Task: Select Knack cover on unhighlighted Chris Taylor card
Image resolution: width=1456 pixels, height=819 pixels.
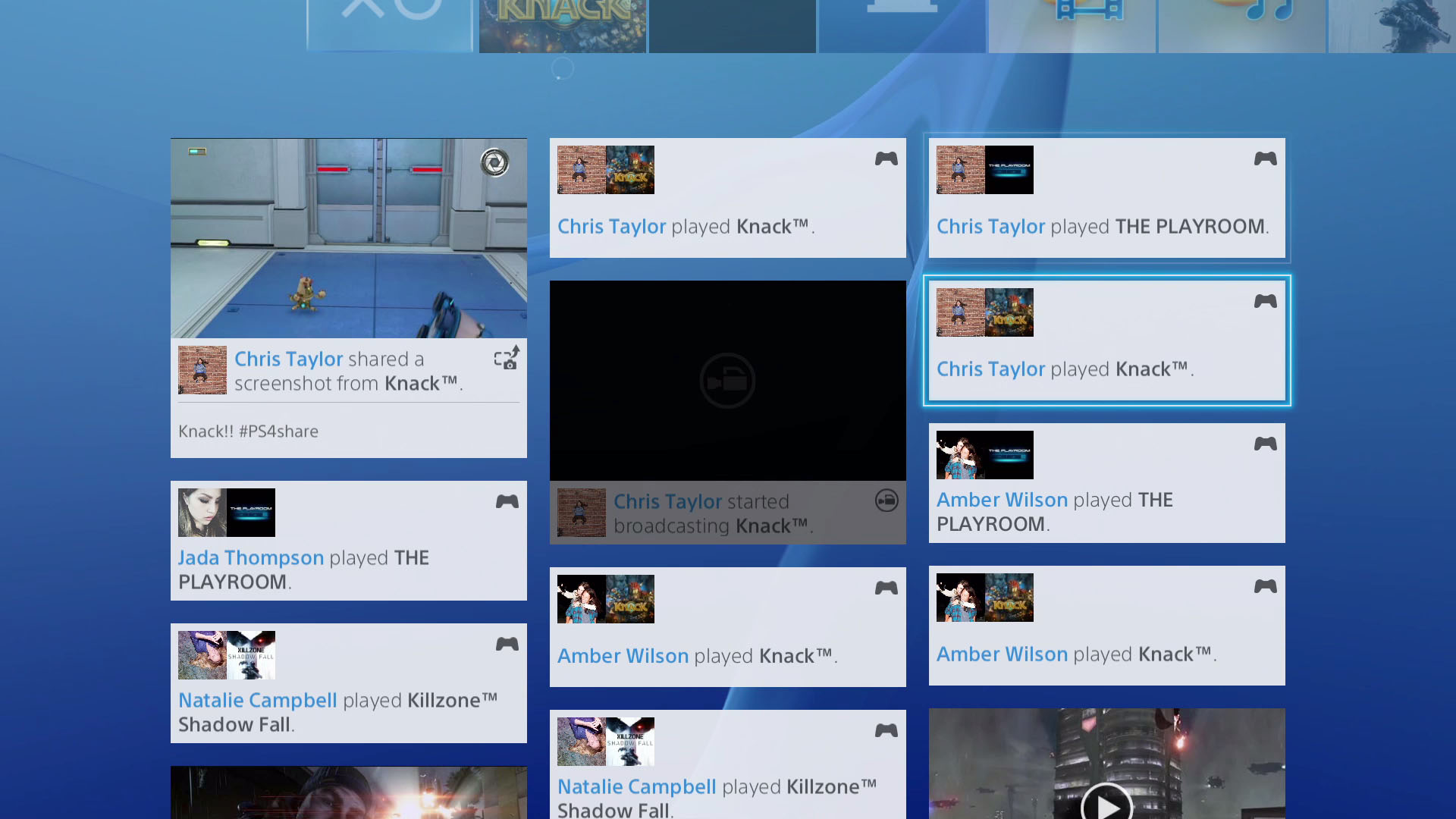Action: coord(630,170)
